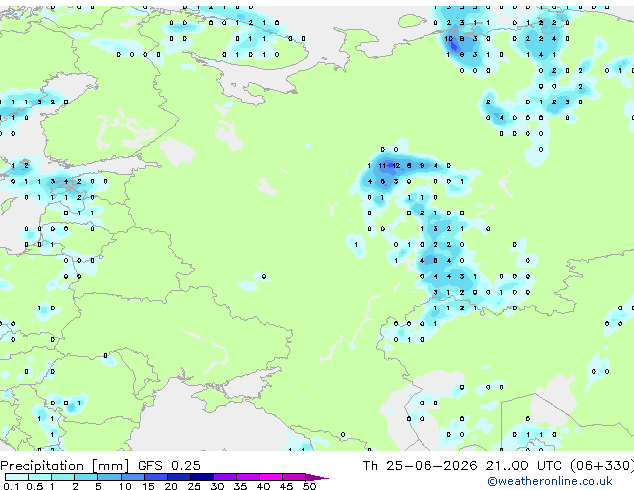Click the 0.5–1 mm legend color swatch
Image resolution: width=634 pixels, height=490 pixels.
(40, 477)
